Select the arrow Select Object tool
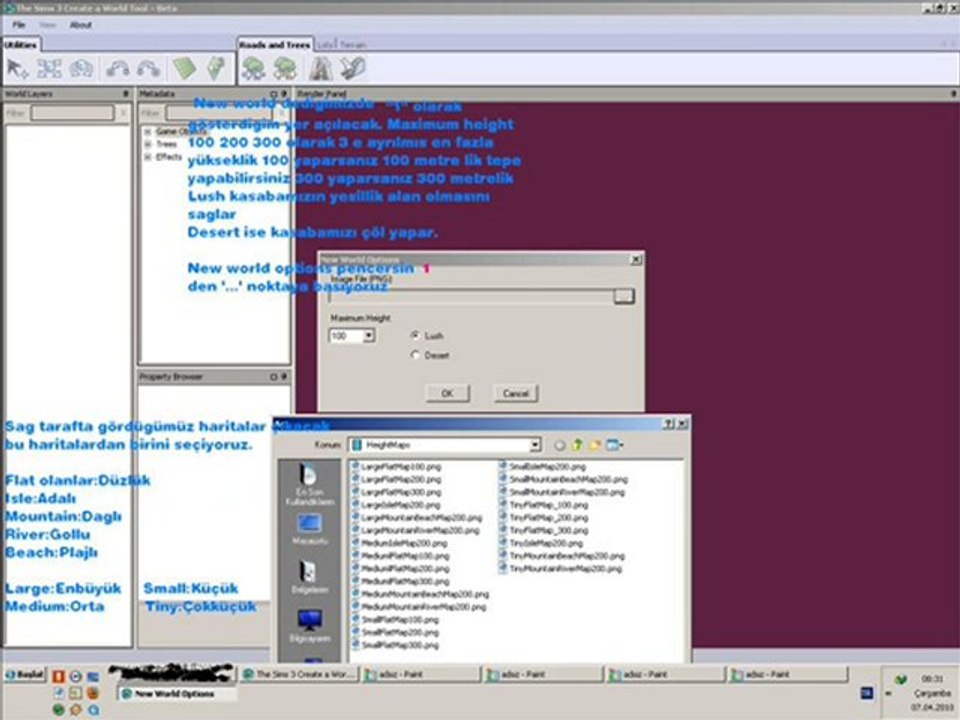 tap(17, 69)
